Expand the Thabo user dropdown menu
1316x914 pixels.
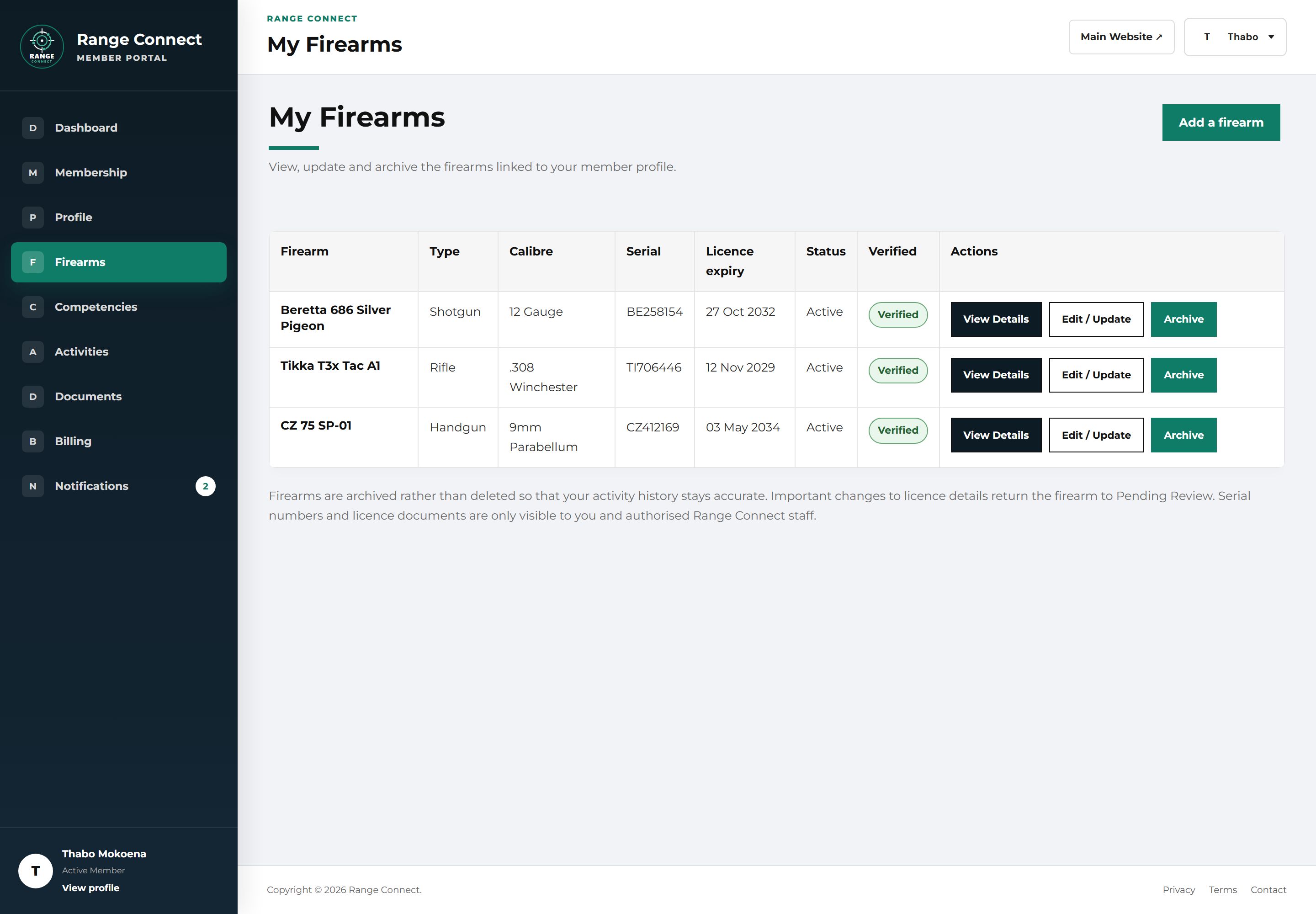tap(1235, 37)
